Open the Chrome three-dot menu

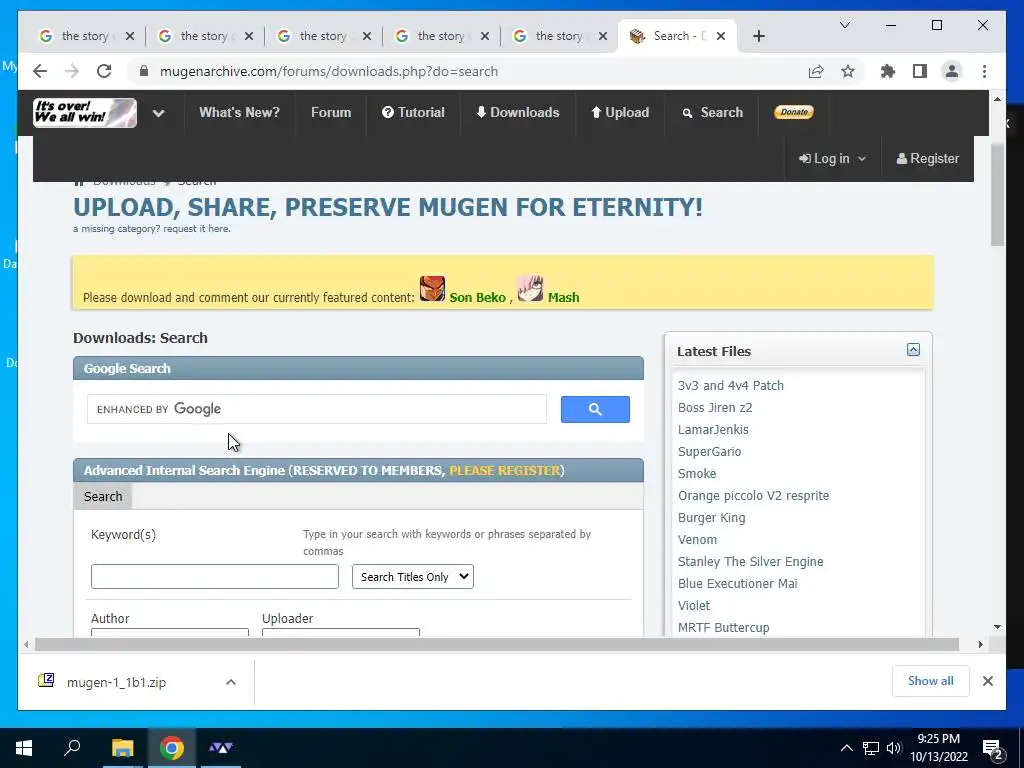pos(984,71)
